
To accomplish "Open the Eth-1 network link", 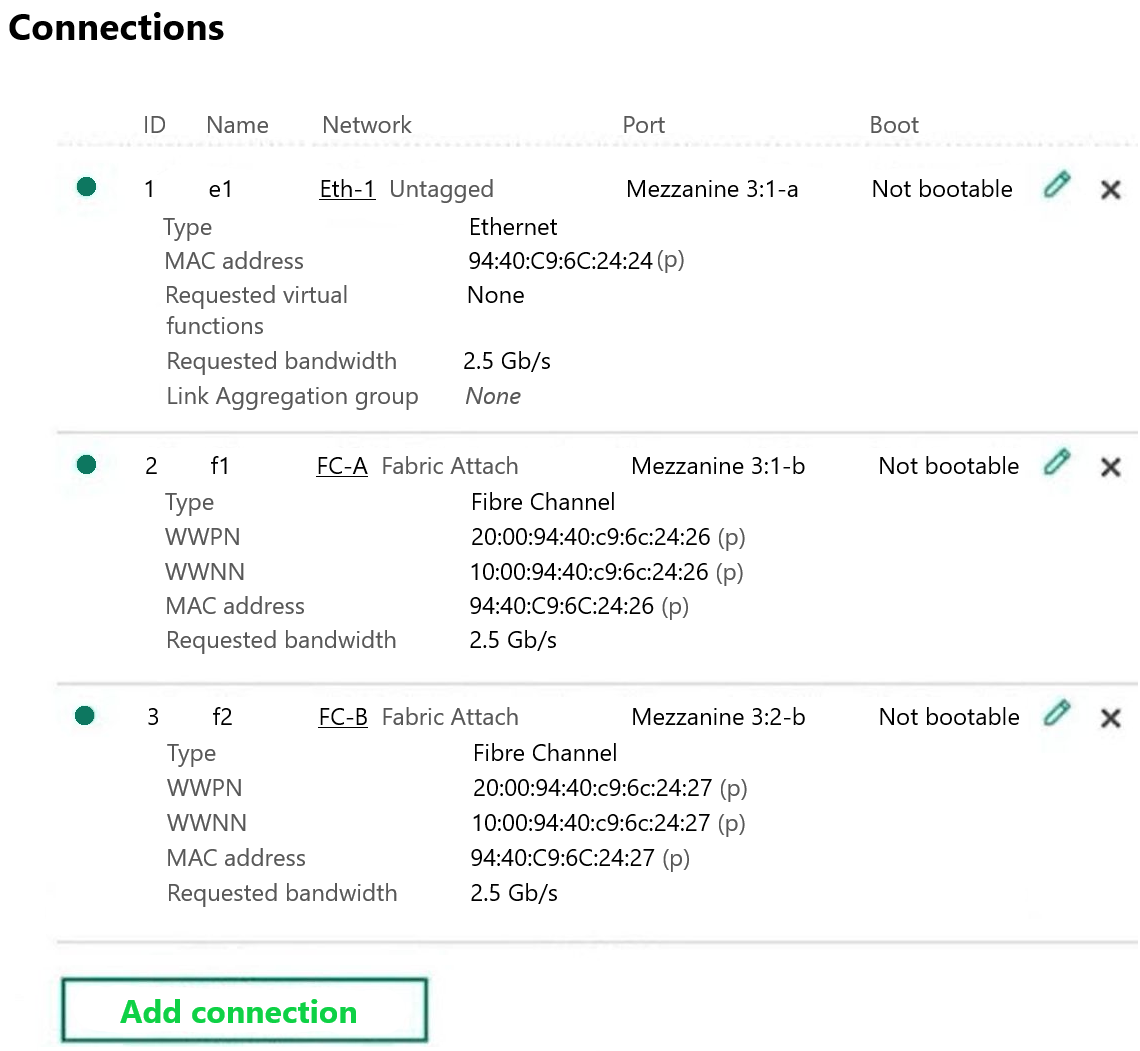I will click(x=348, y=189).
